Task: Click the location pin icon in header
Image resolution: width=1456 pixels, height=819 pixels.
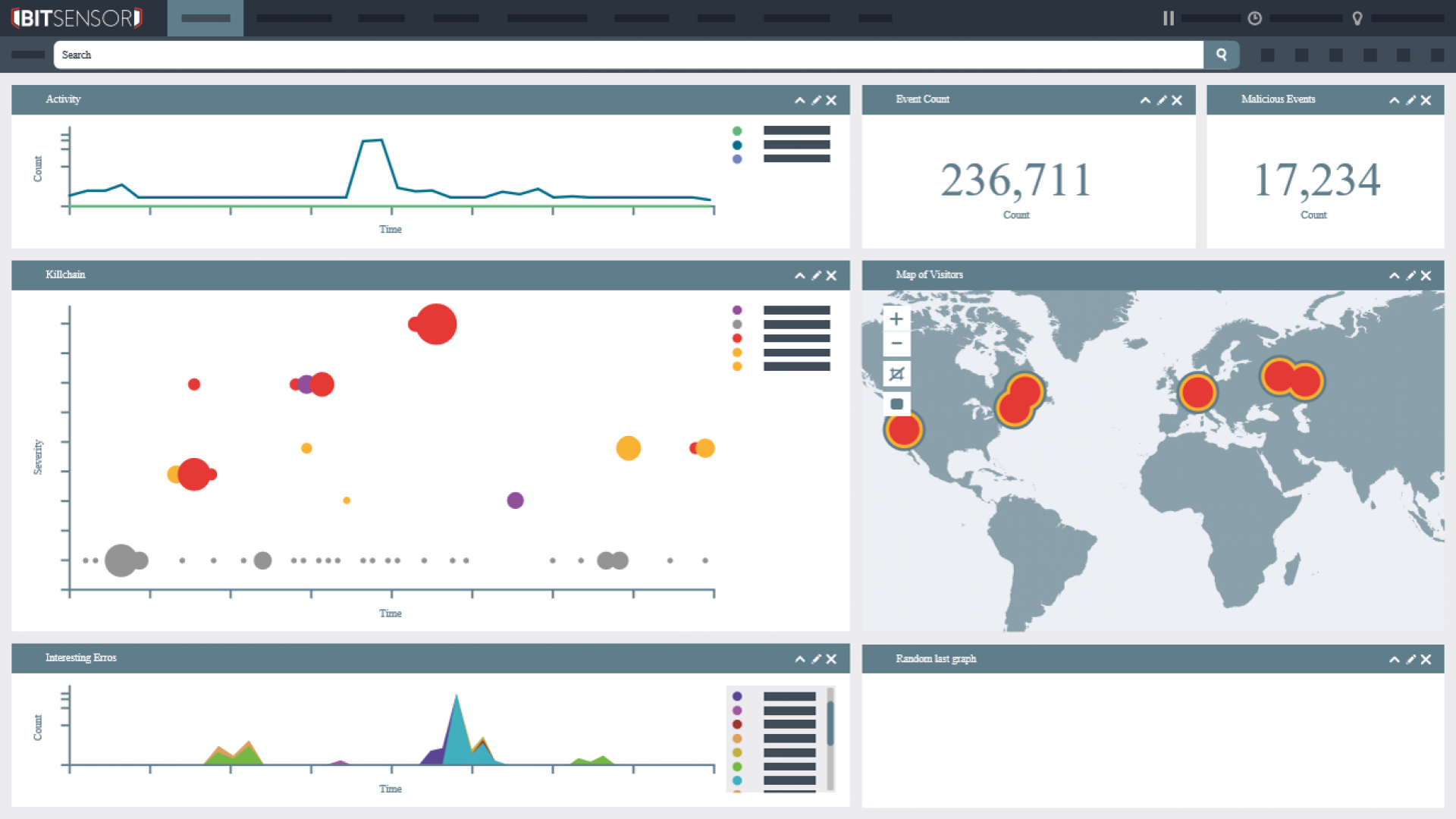Action: point(1357,18)
